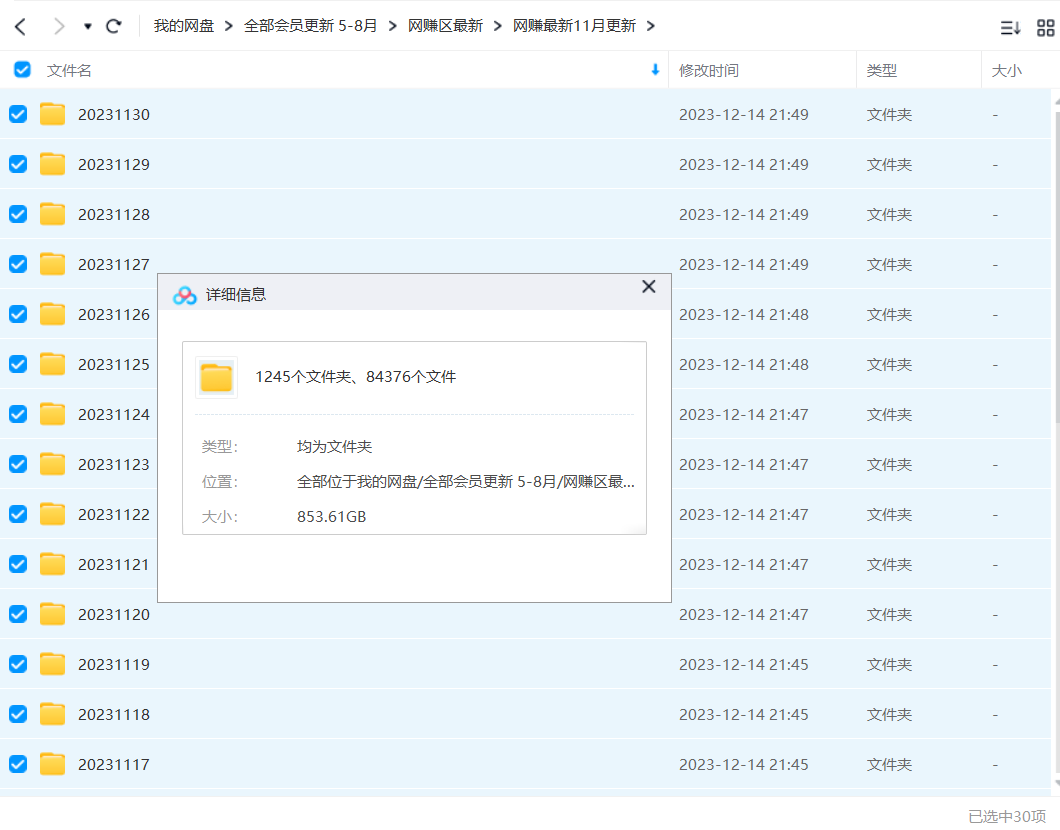Image resolution: width=1060 pixels, height=830 pixels.
Task: Switch to grid view layout
Action: pos(1045,28)
